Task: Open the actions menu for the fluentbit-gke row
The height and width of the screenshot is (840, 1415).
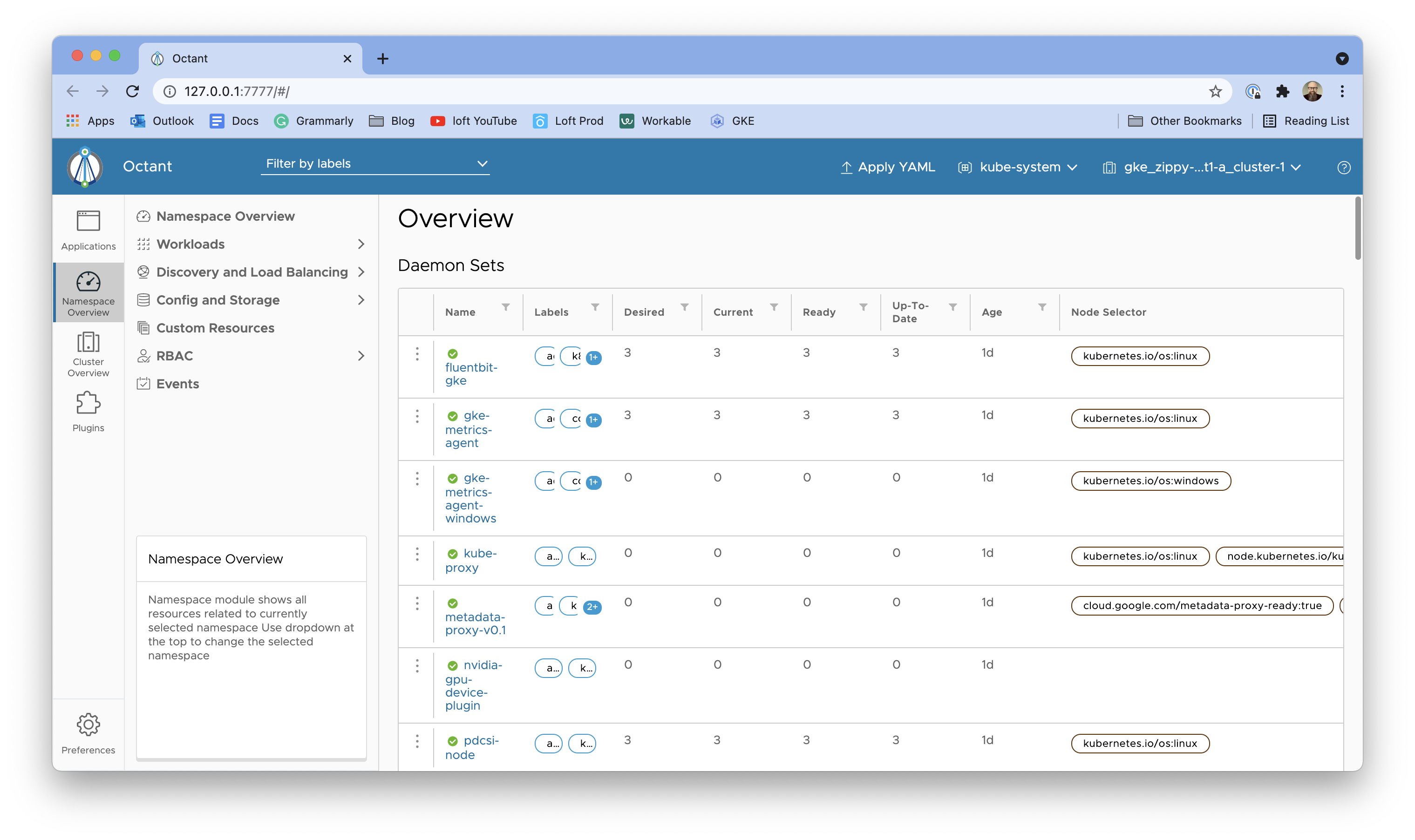Action: coord(417,354)
